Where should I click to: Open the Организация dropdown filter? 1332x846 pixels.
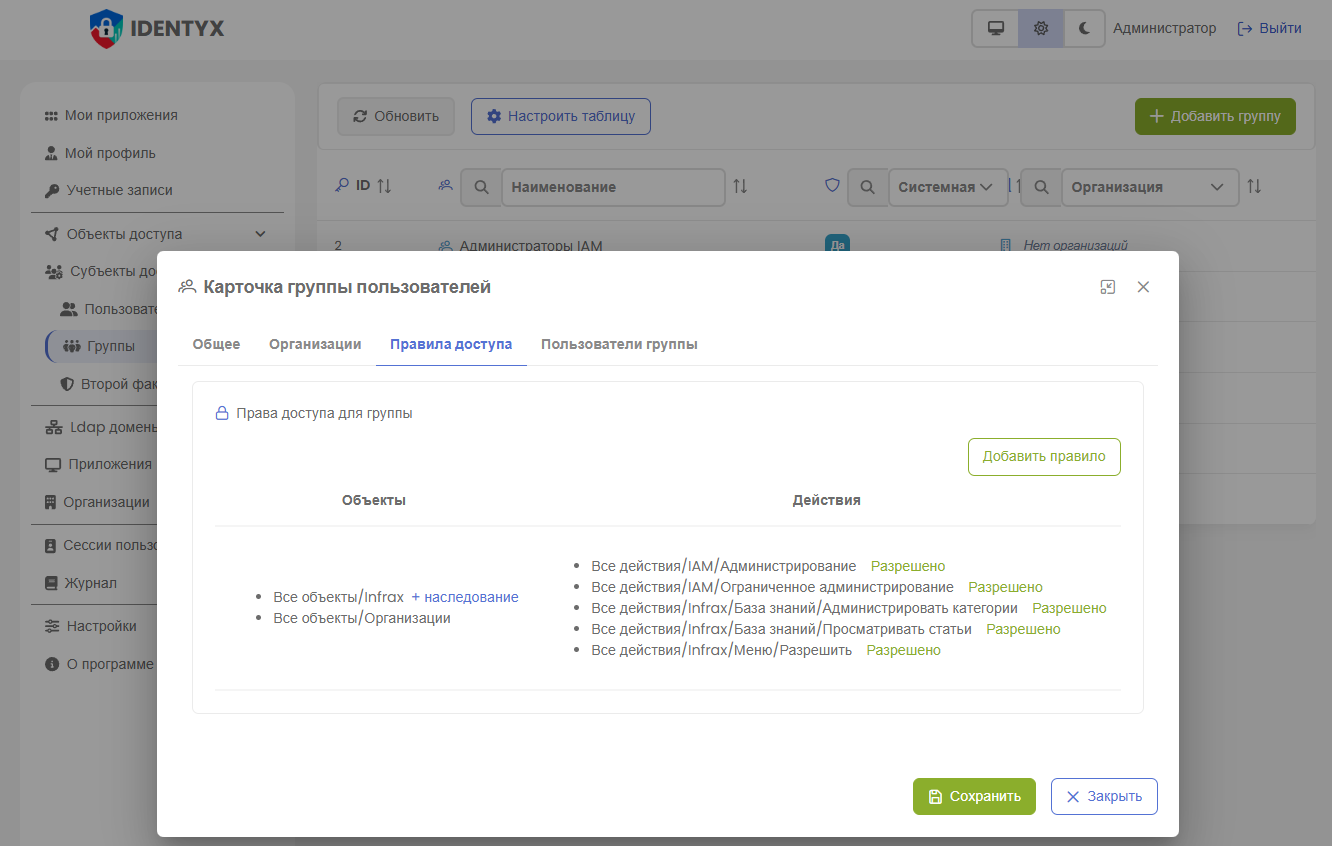pyautogui.click(x=1148, y=187)
